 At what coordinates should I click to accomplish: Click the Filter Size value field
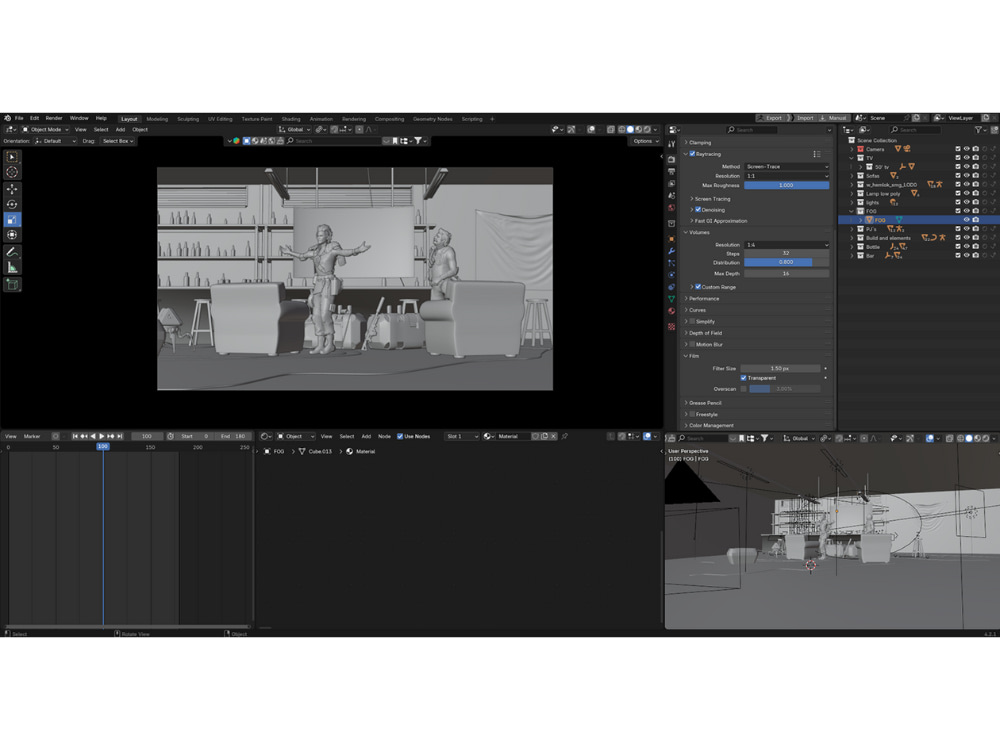point(781,369)
